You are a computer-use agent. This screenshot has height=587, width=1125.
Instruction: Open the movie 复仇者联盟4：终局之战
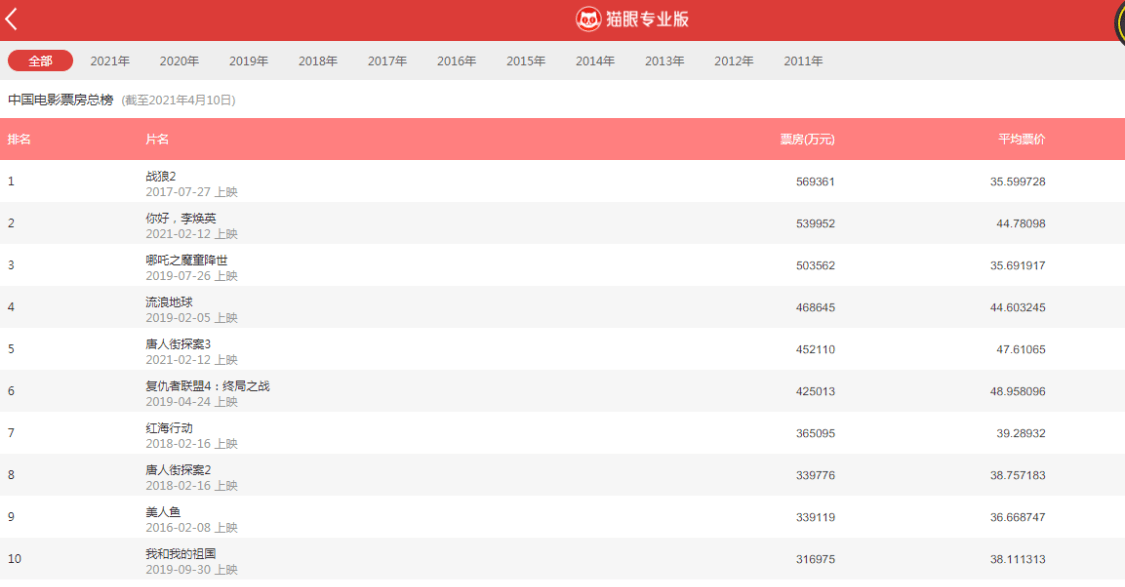[207, 386]
